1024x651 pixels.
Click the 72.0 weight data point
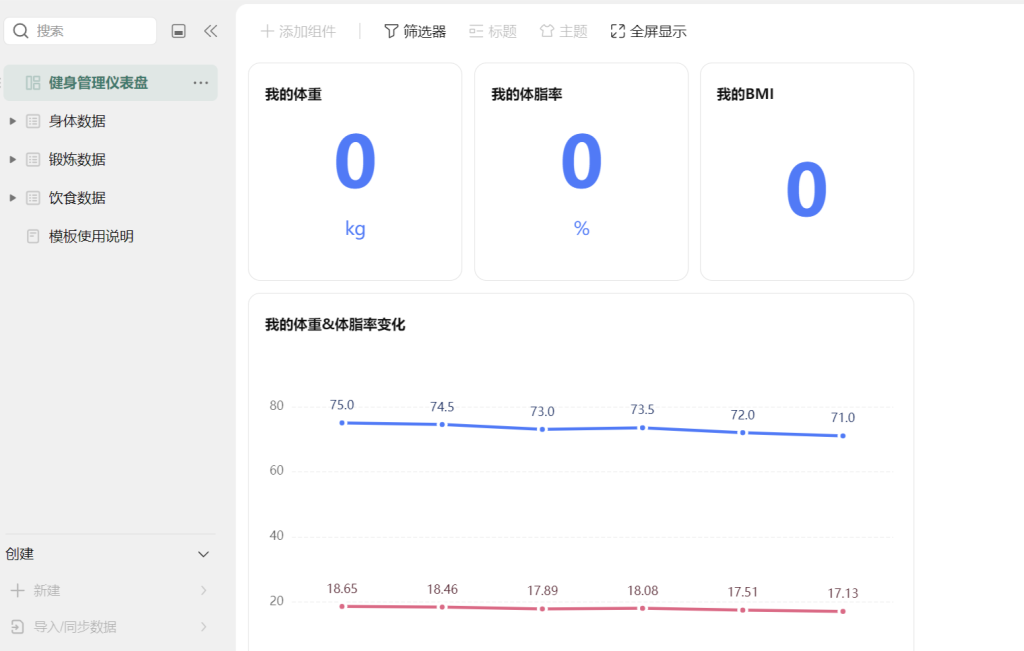[743, 433]
